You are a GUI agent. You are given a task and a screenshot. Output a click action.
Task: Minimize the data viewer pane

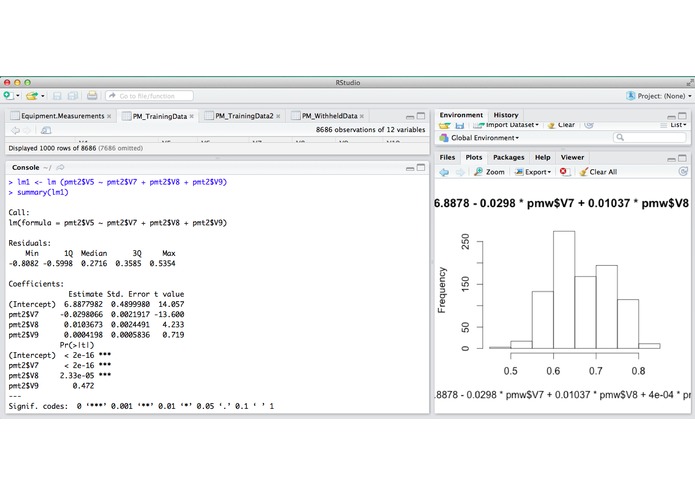point(410,116)
